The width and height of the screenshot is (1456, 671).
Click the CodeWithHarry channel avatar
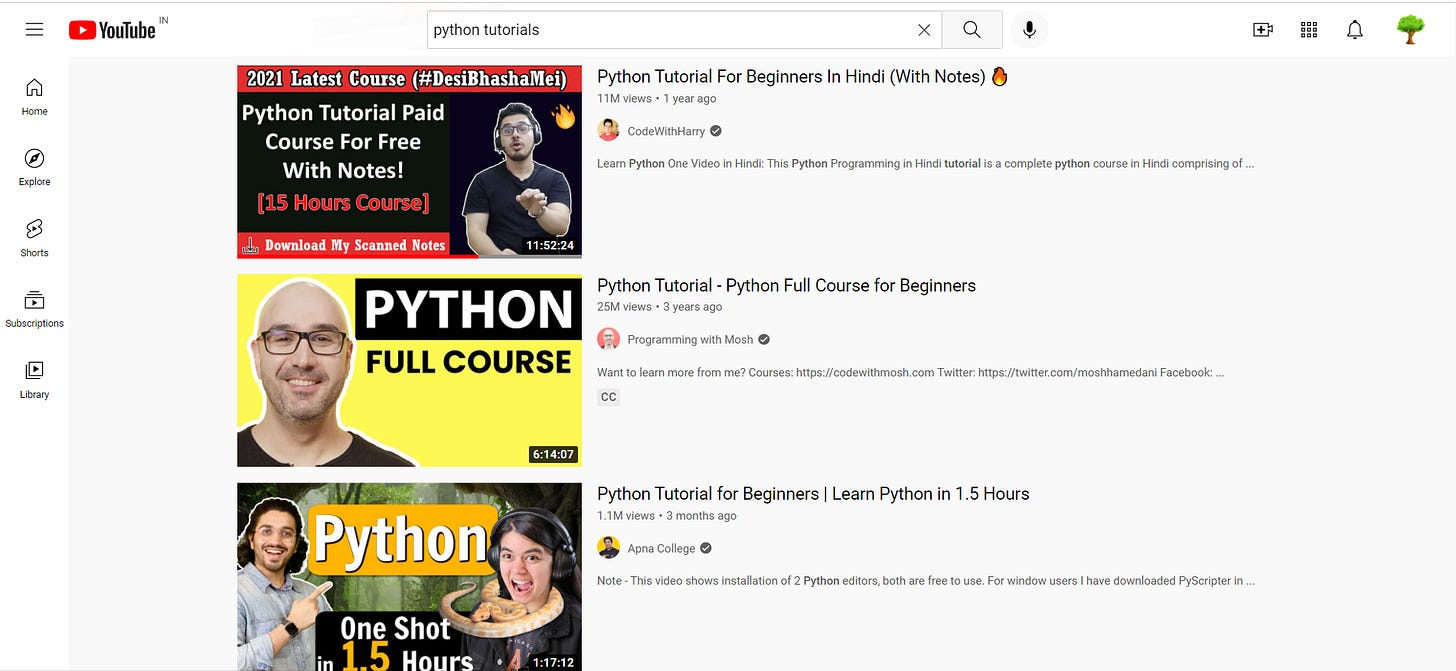(608, 131)
